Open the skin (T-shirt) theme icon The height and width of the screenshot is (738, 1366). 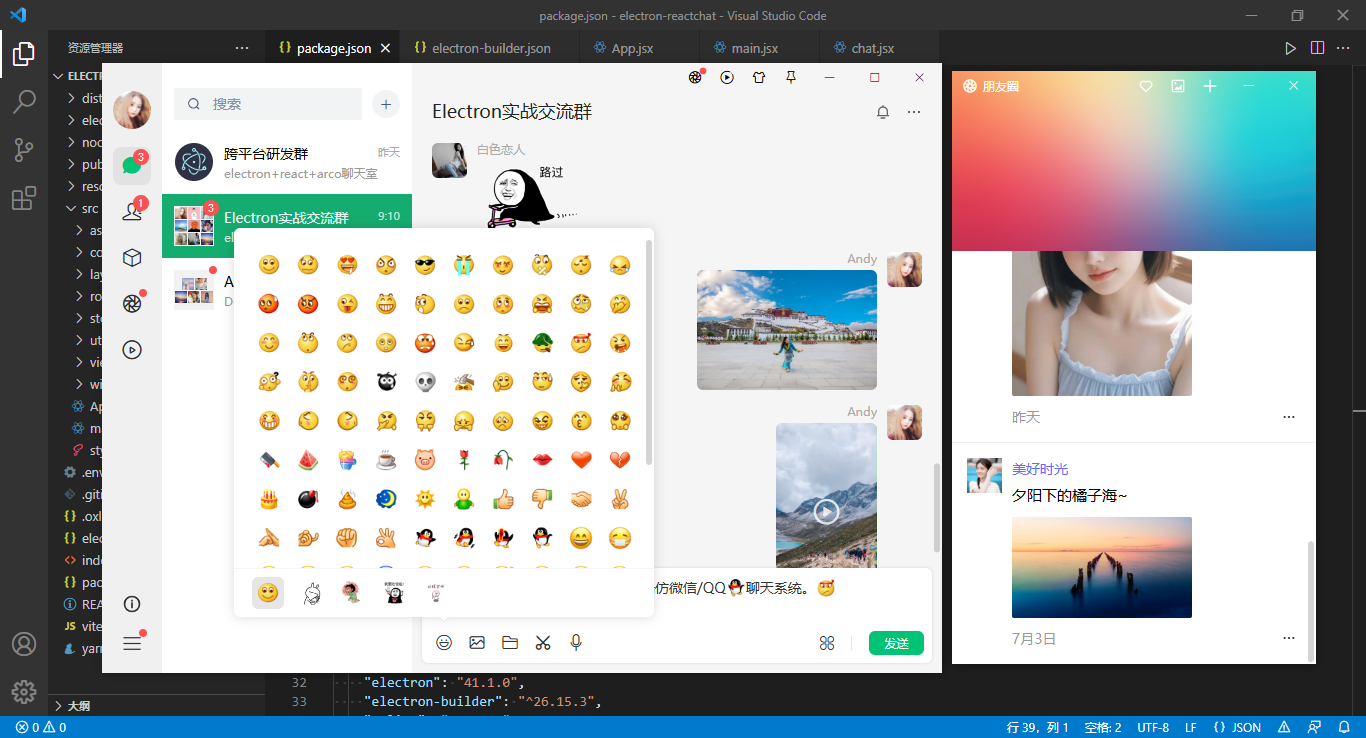759,77
